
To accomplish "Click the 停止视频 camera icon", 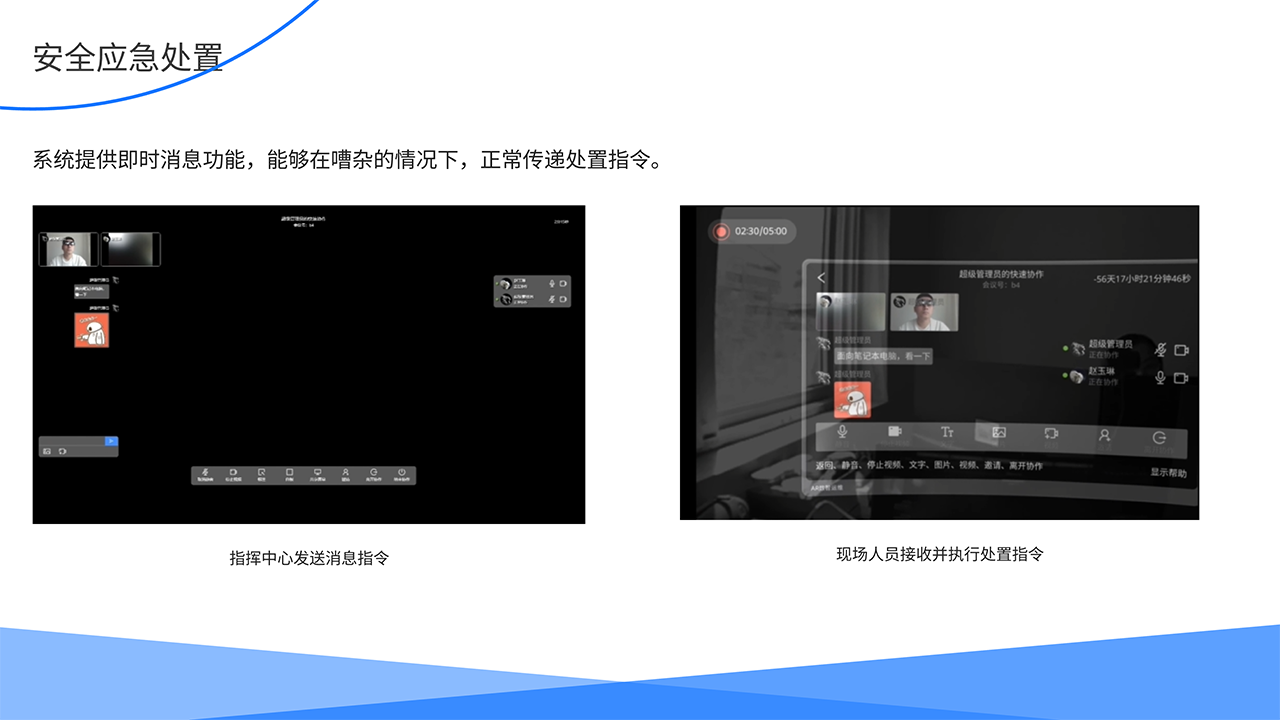I will tap(895, 434).
